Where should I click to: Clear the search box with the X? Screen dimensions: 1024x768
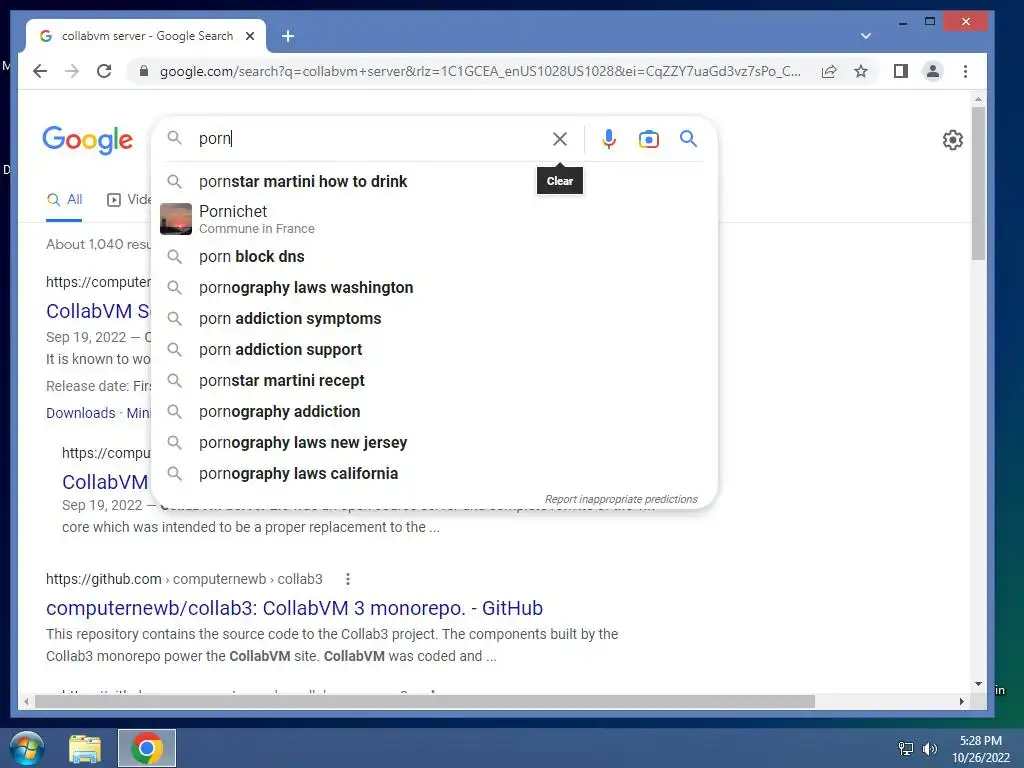coord(560,138)
